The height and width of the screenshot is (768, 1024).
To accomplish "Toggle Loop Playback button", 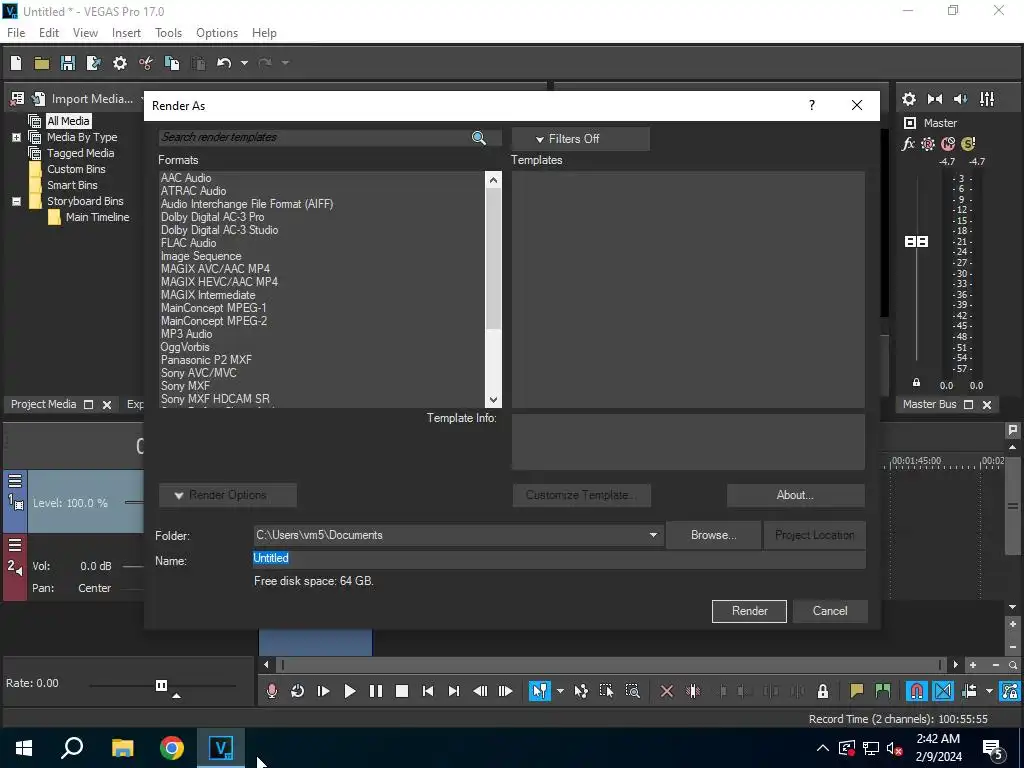I will click(298, 691).
